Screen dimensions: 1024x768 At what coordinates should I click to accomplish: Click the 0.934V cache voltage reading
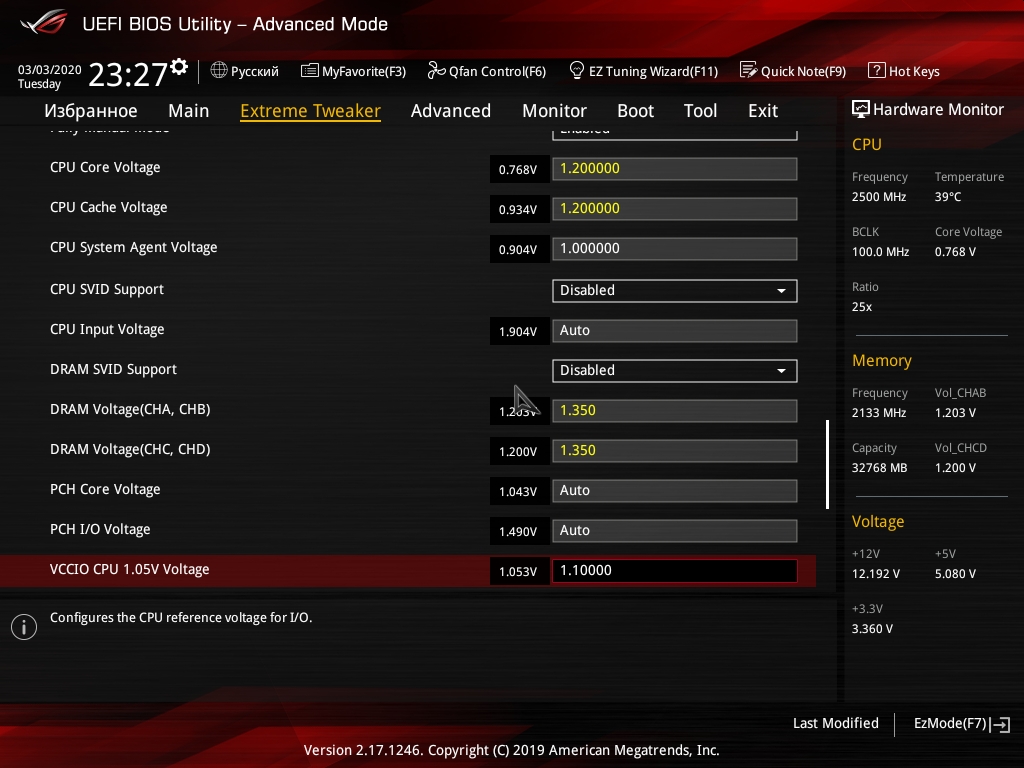click(519, 210)
